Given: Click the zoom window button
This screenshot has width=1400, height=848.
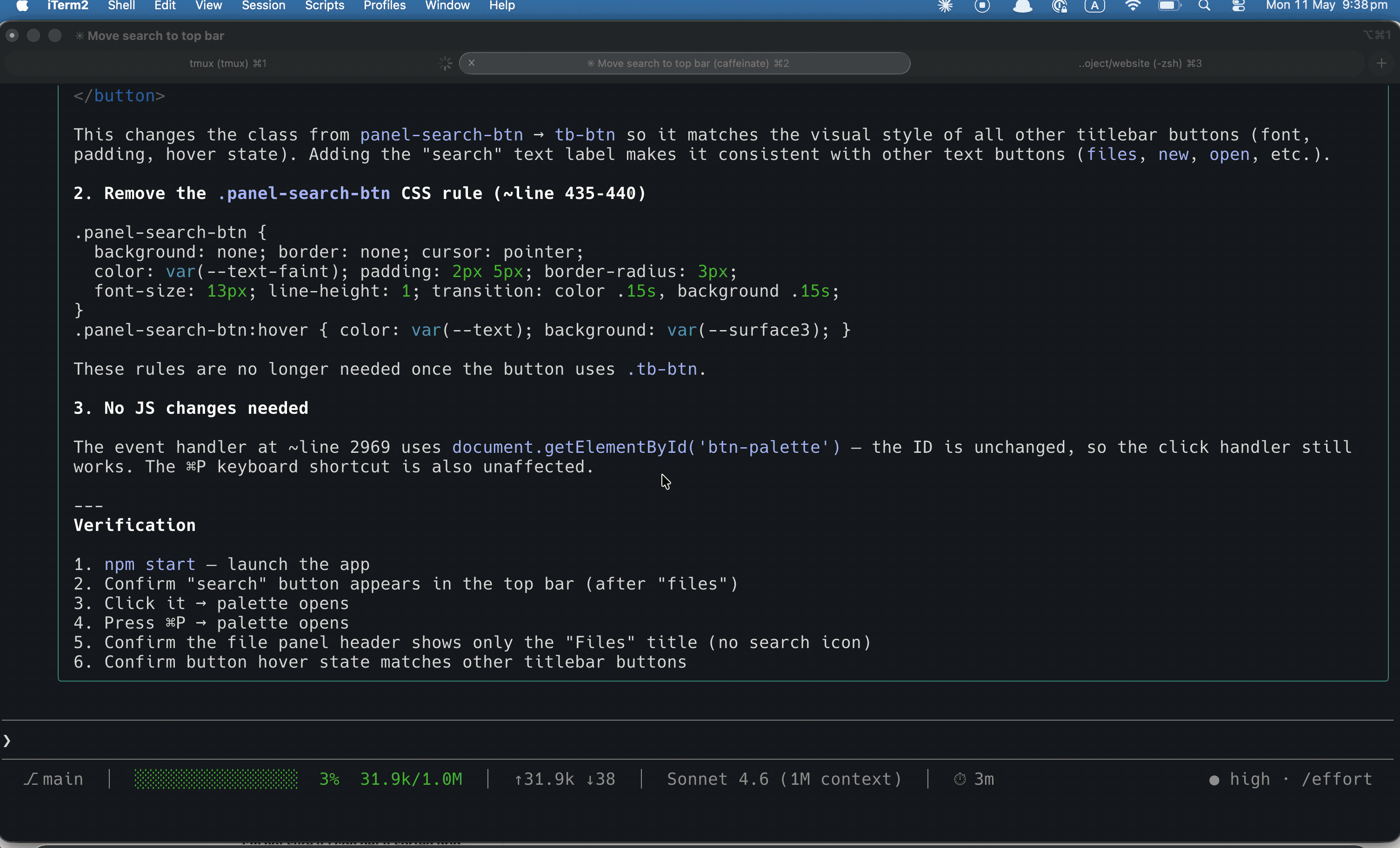Looking at the screenshot, I should [54, 35].
